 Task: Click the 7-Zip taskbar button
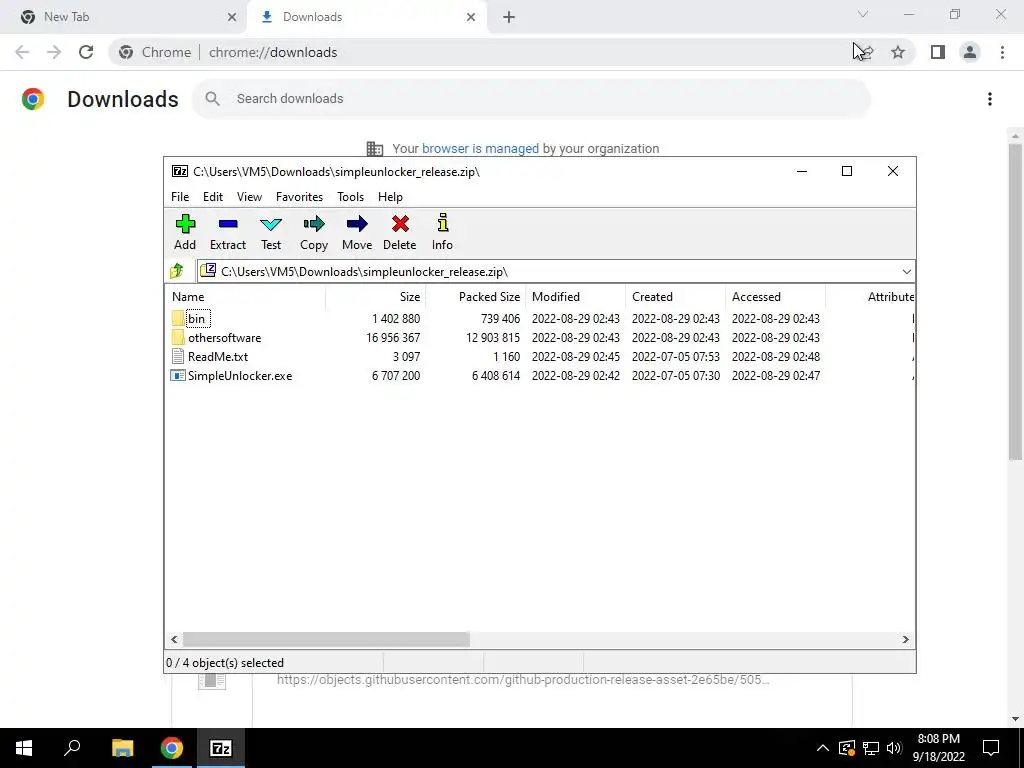coord(221,748)
